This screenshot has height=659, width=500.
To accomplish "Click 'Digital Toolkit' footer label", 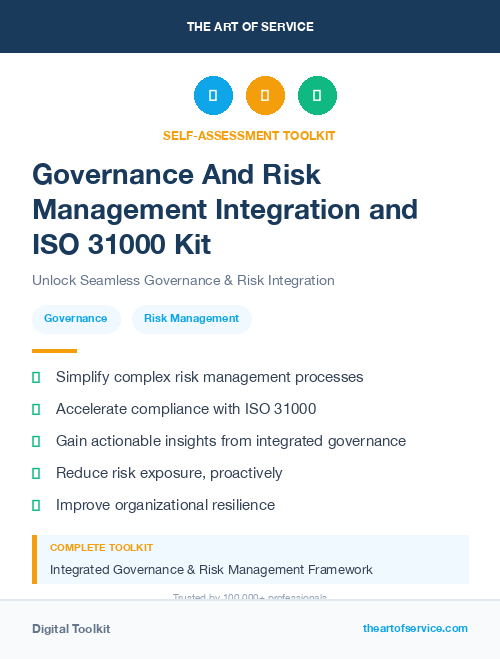I will click(71, 629).
